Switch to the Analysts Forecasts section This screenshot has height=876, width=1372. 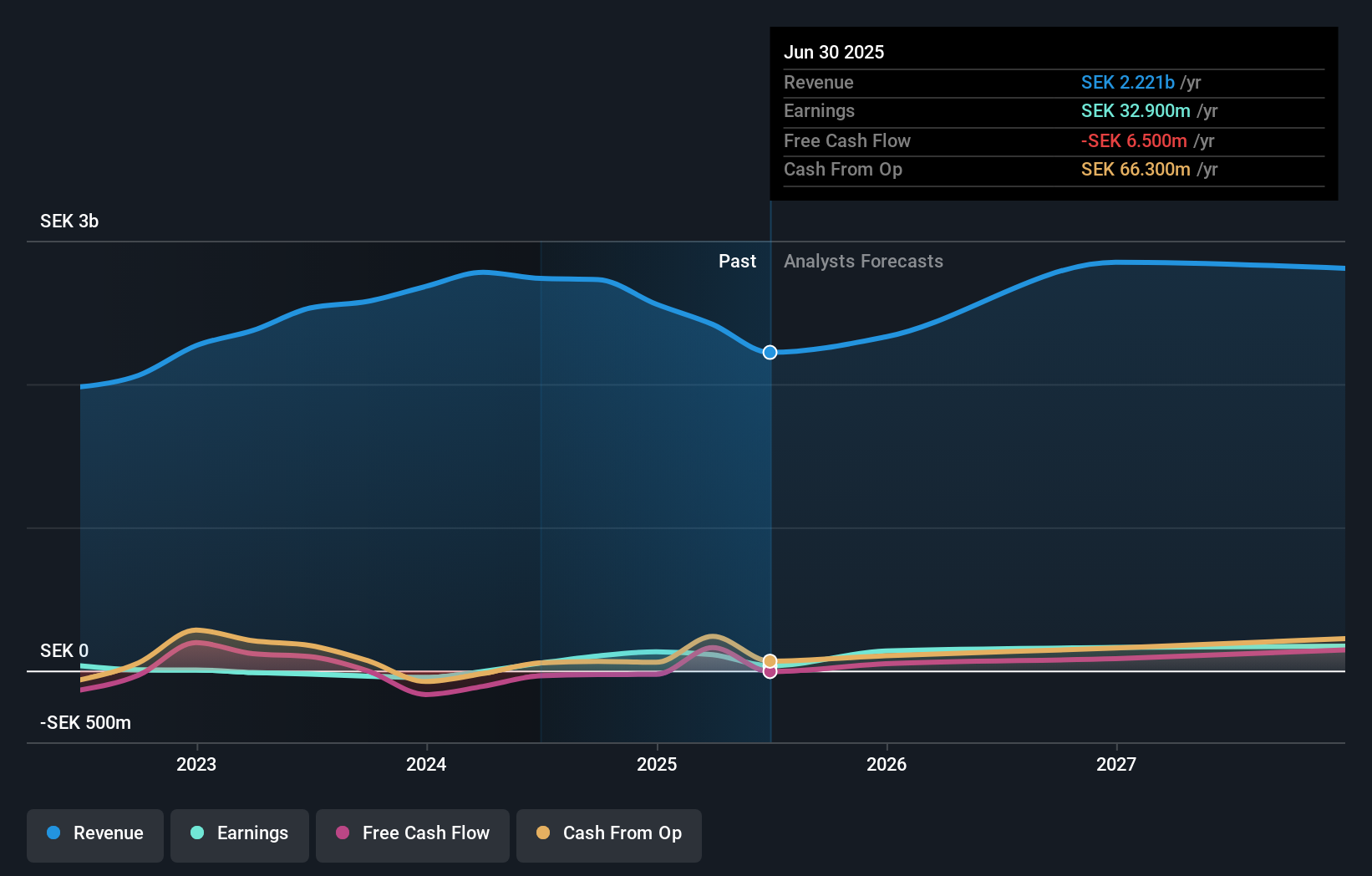[x=864, y=261]
